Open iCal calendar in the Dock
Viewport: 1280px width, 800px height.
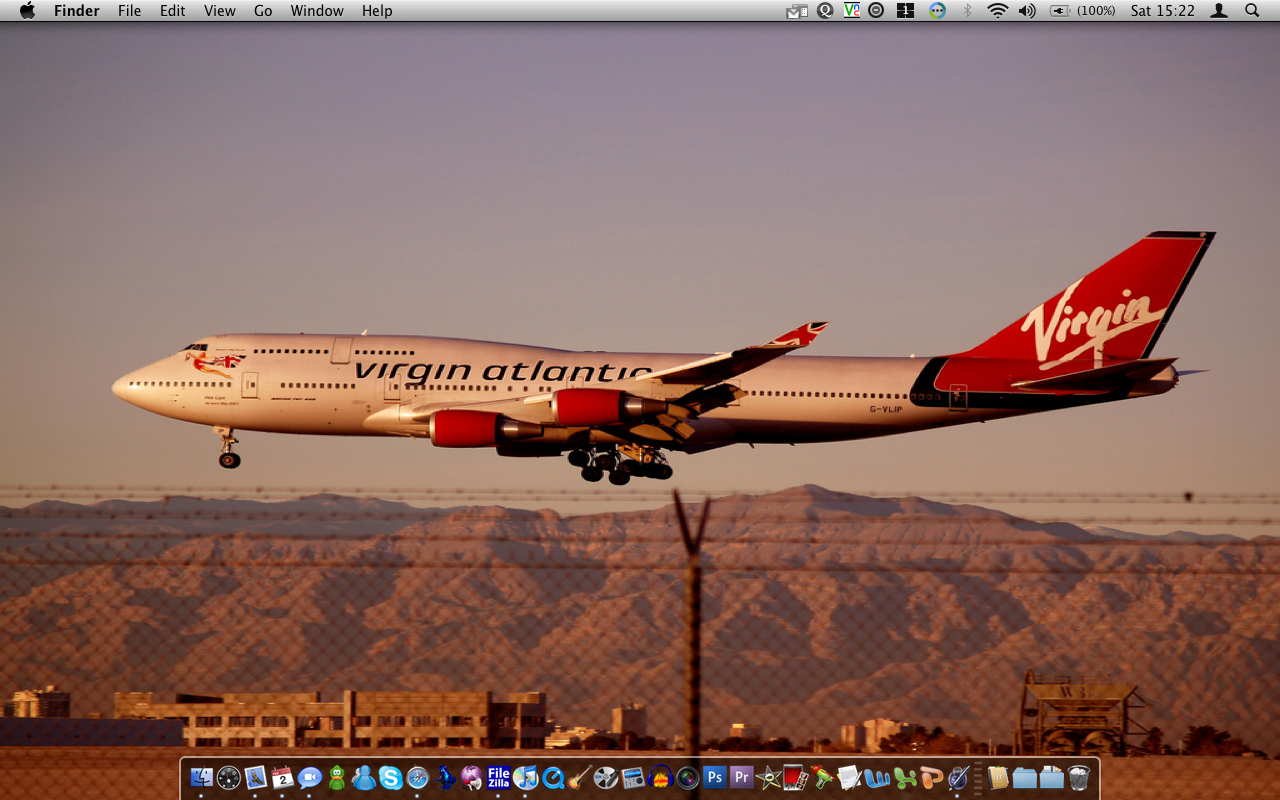[283, 777]
